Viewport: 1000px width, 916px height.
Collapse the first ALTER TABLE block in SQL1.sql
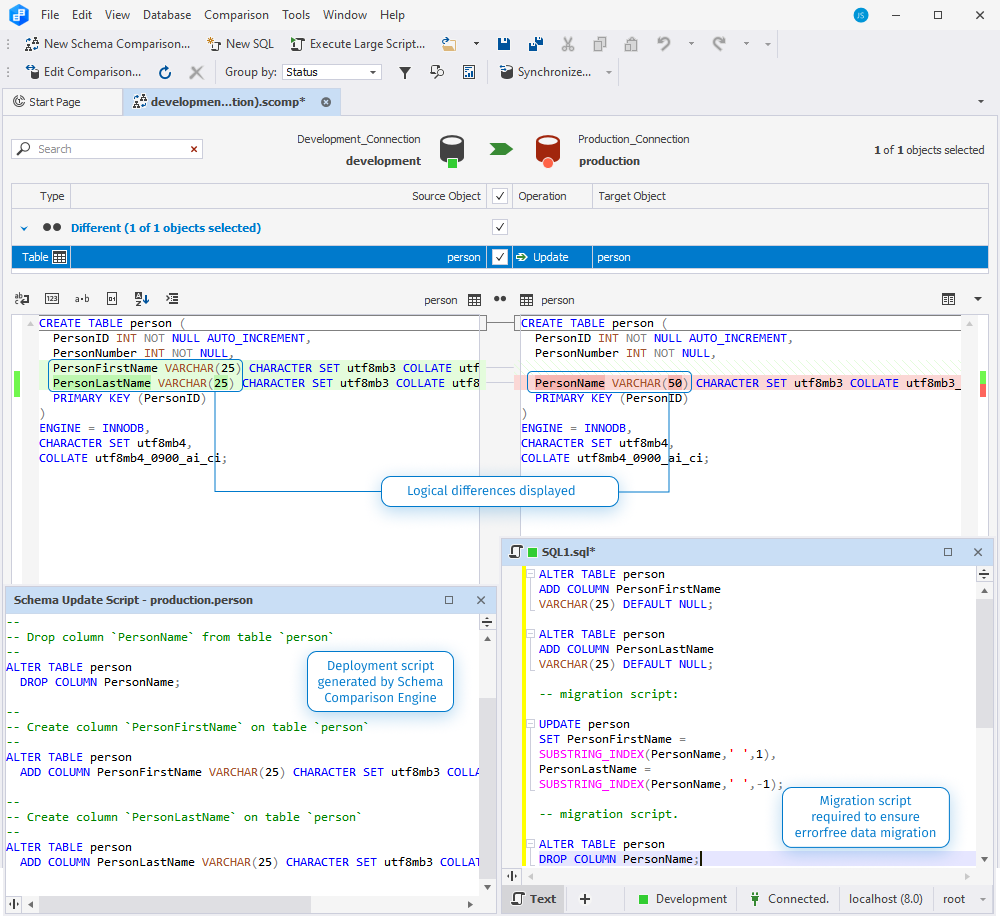click(x=530, y=574)
